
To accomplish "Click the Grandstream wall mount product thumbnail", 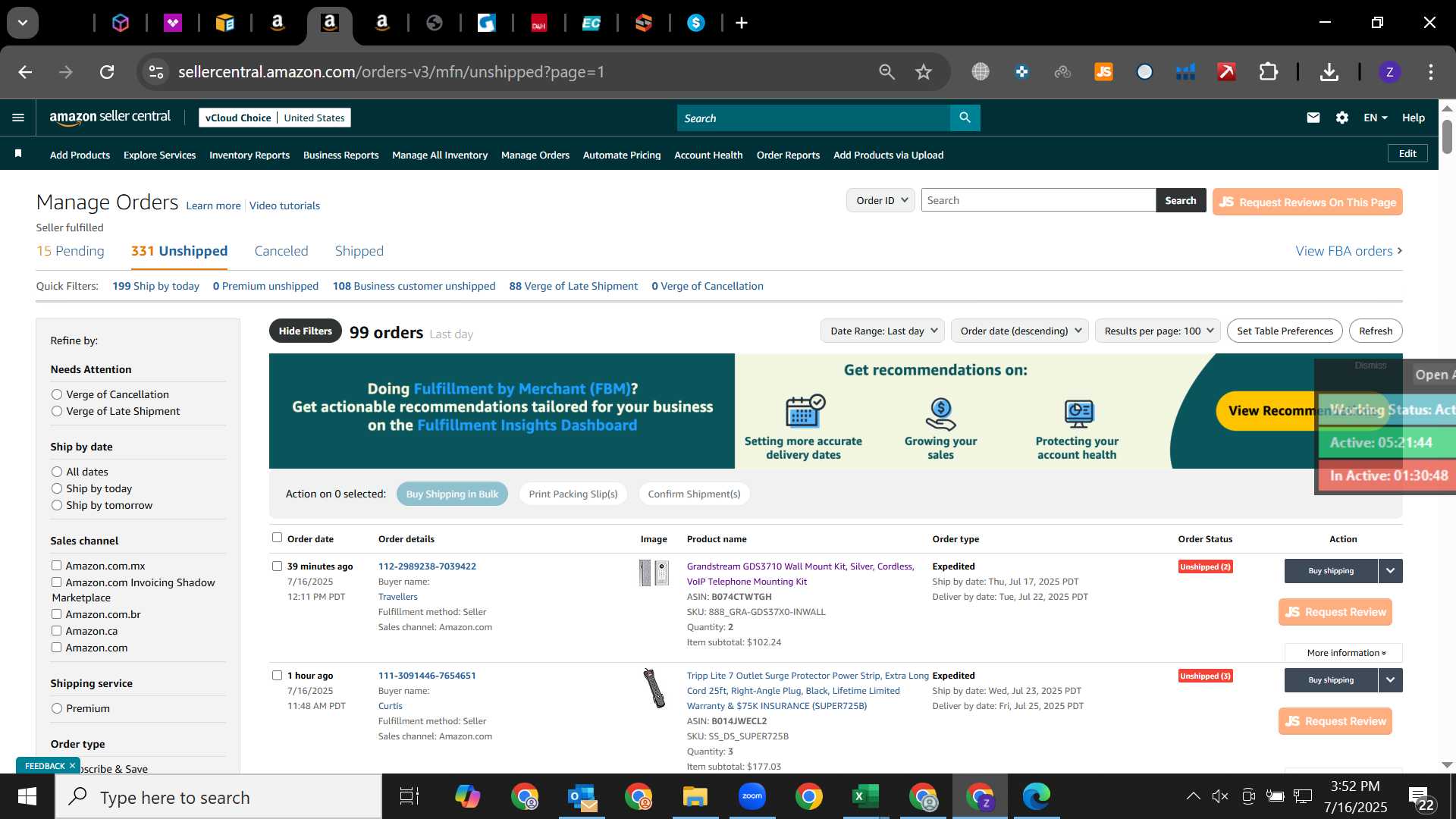I will 654,573.
